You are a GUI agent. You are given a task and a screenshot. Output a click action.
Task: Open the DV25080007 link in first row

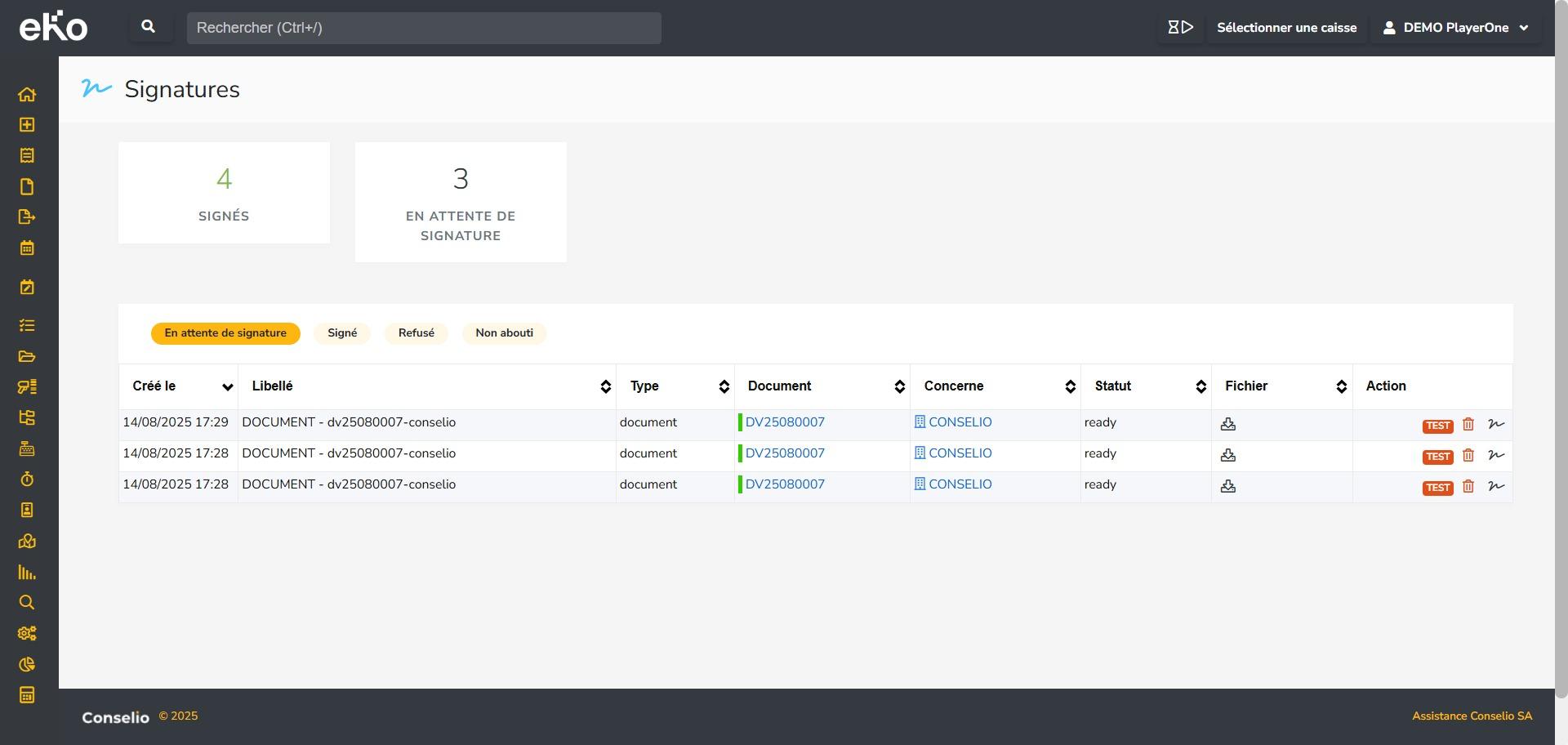(785, 422)
